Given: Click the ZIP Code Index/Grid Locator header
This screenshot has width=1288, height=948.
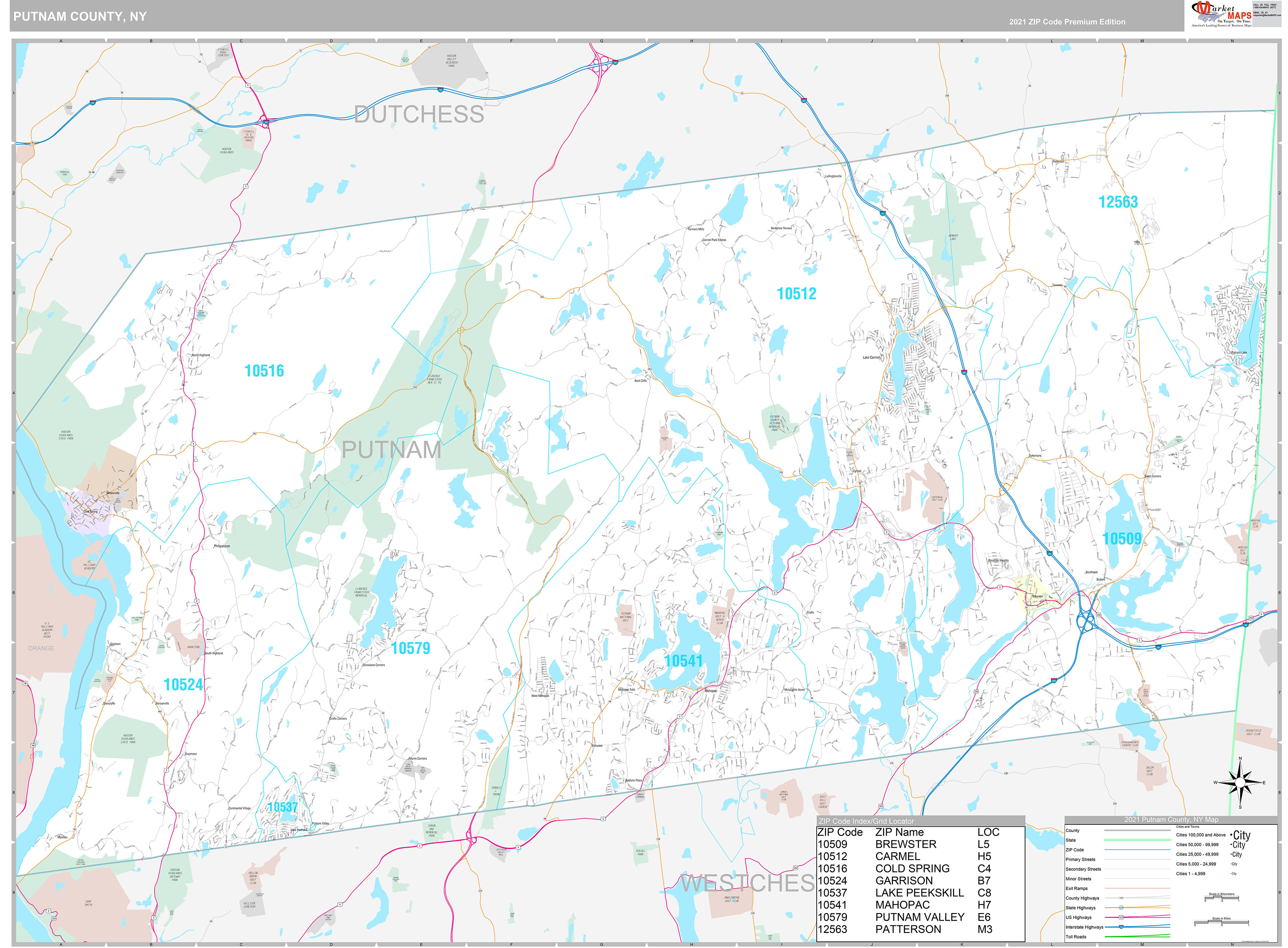Looking at the screenshot, I should pos(866,821).
